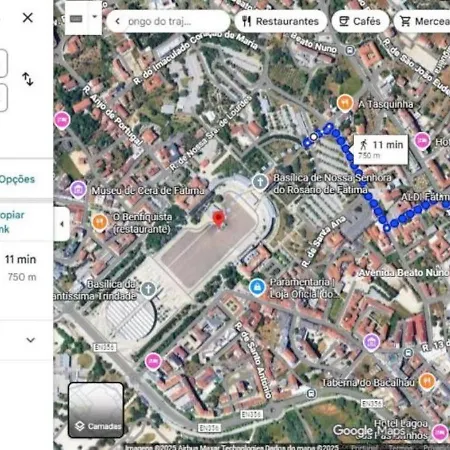
Task: Click the red destination pin marker
Action: tap(218, 219)
